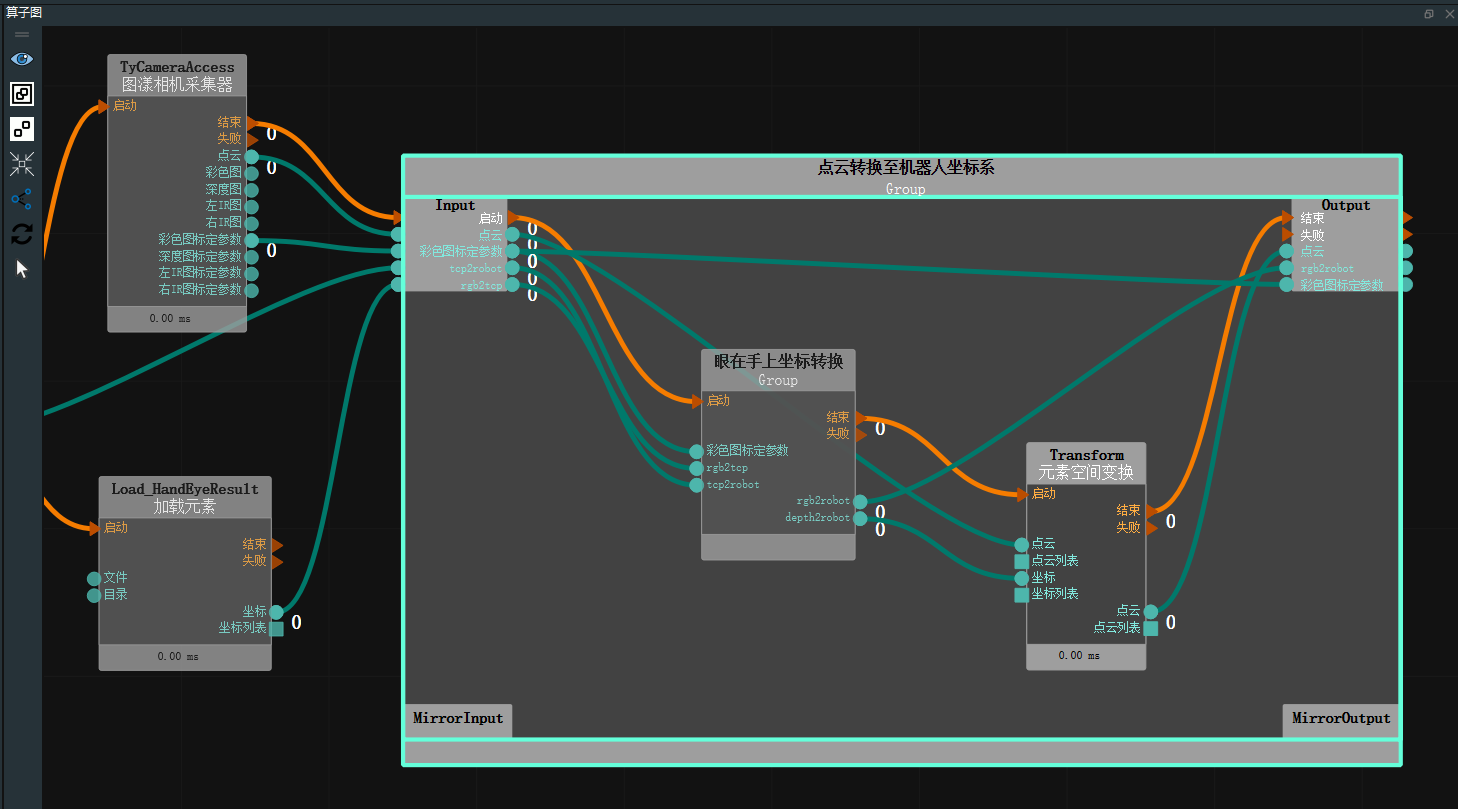The image size is (1458, 809).
Task: Click 左IR图标定参数 output port on TyCameraAccess
Action: 252,273
